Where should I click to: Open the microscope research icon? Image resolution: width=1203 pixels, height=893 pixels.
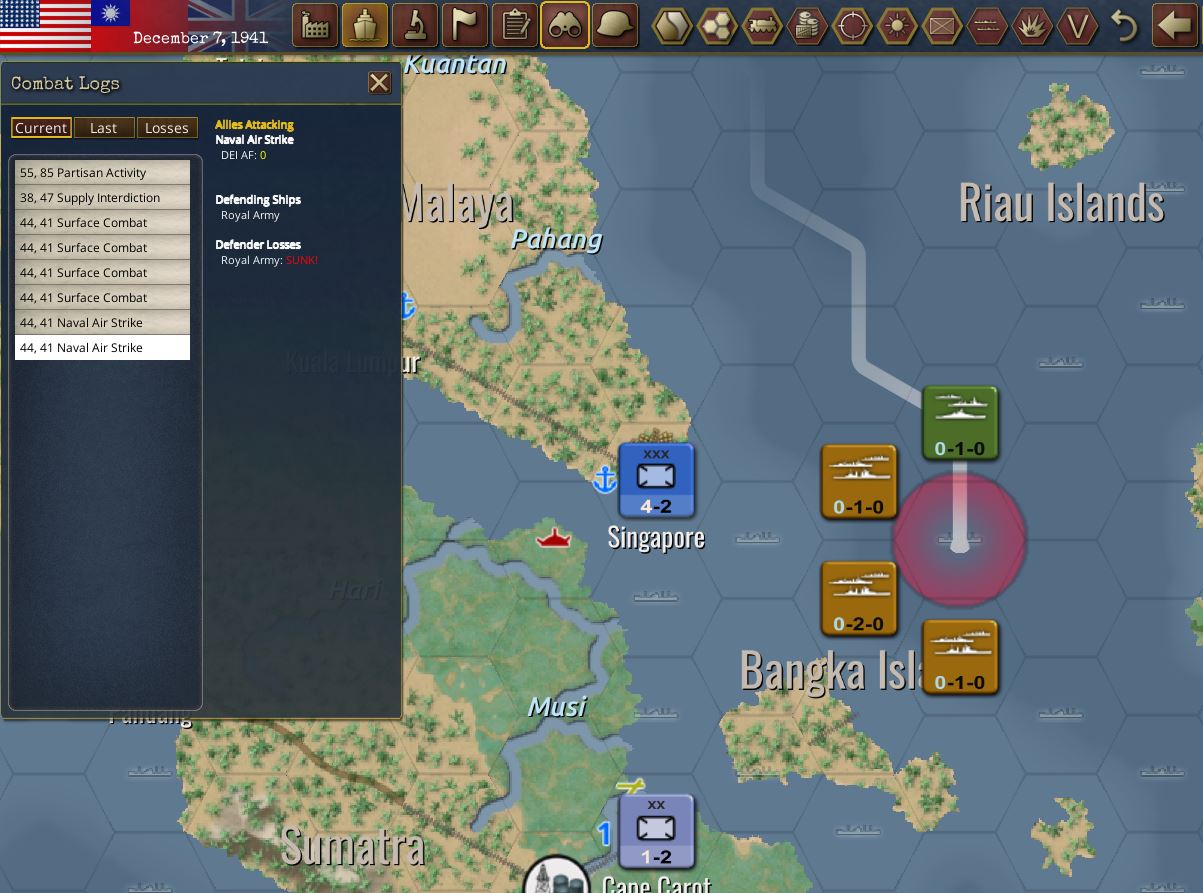(415, 25)
